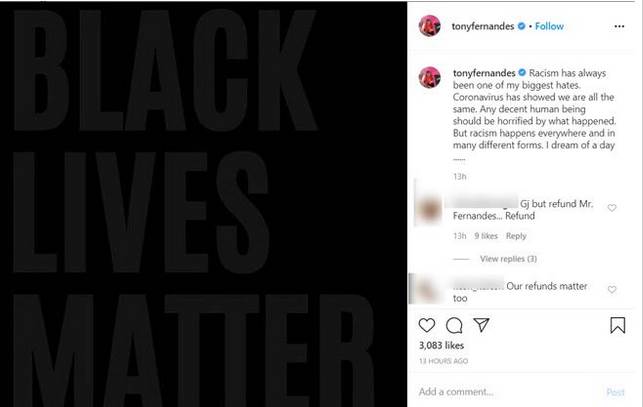
Task: Like the 'Gj but refund' comment
Action: (x=612, y=208)
